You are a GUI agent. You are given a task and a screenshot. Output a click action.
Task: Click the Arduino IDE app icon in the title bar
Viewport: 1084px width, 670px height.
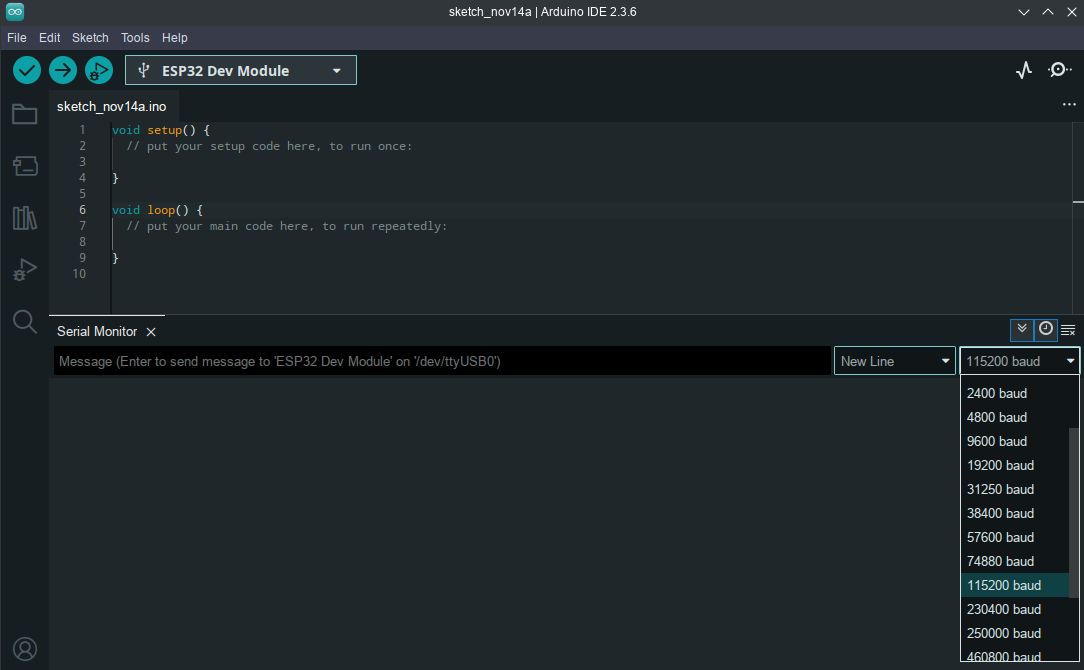pos(15,12)
